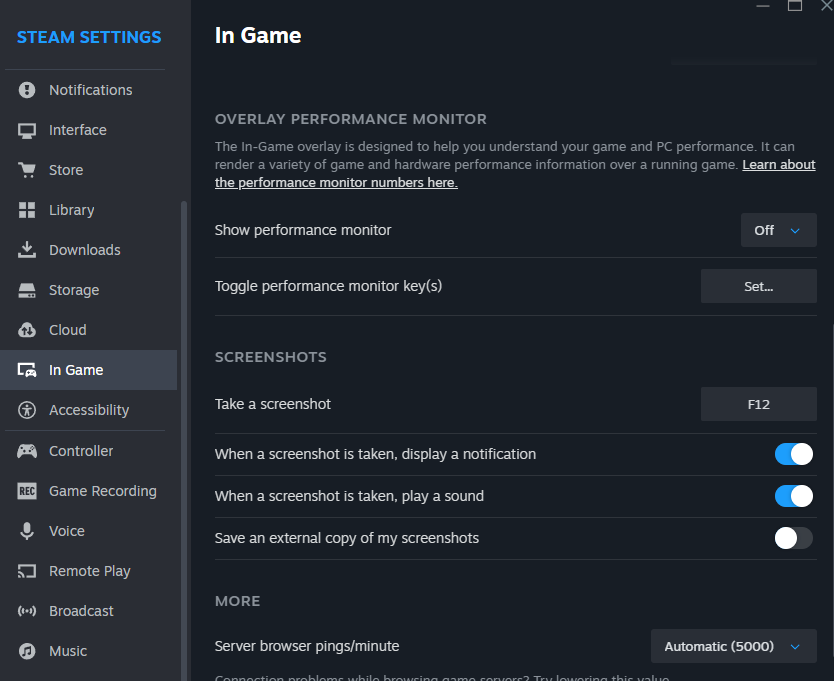Click the Storage drive icon

[x=27, y=290]
